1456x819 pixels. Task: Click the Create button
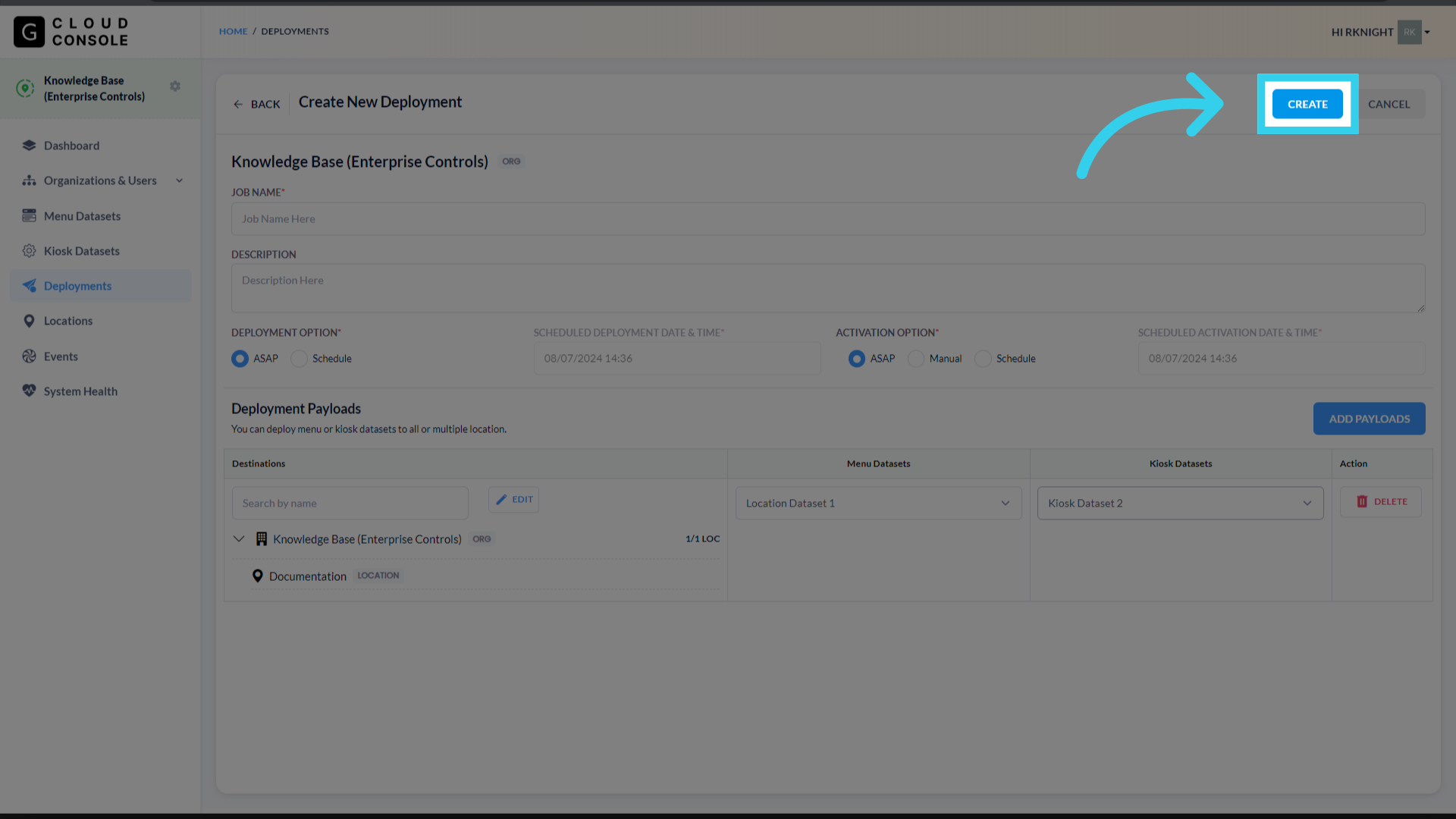click(x=1307, y=104)
